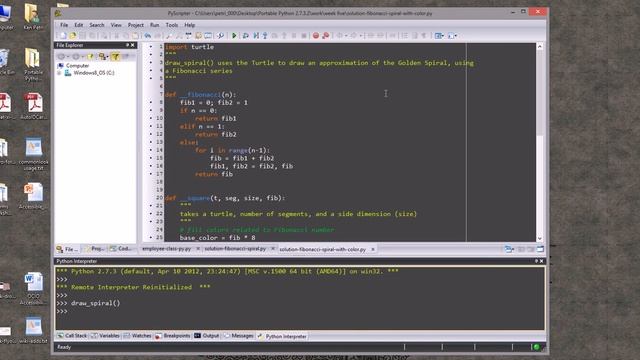Screen dimensions: 640x360
Task: Click the Toggle Breakpoint red circle icon
Action: tap(316, 36)
